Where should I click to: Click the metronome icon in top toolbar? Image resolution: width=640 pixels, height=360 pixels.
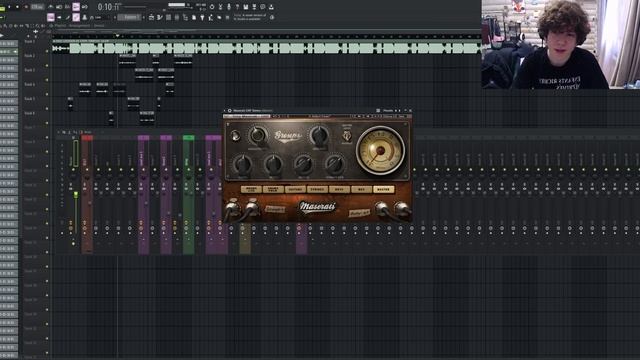tap(51, 7)
